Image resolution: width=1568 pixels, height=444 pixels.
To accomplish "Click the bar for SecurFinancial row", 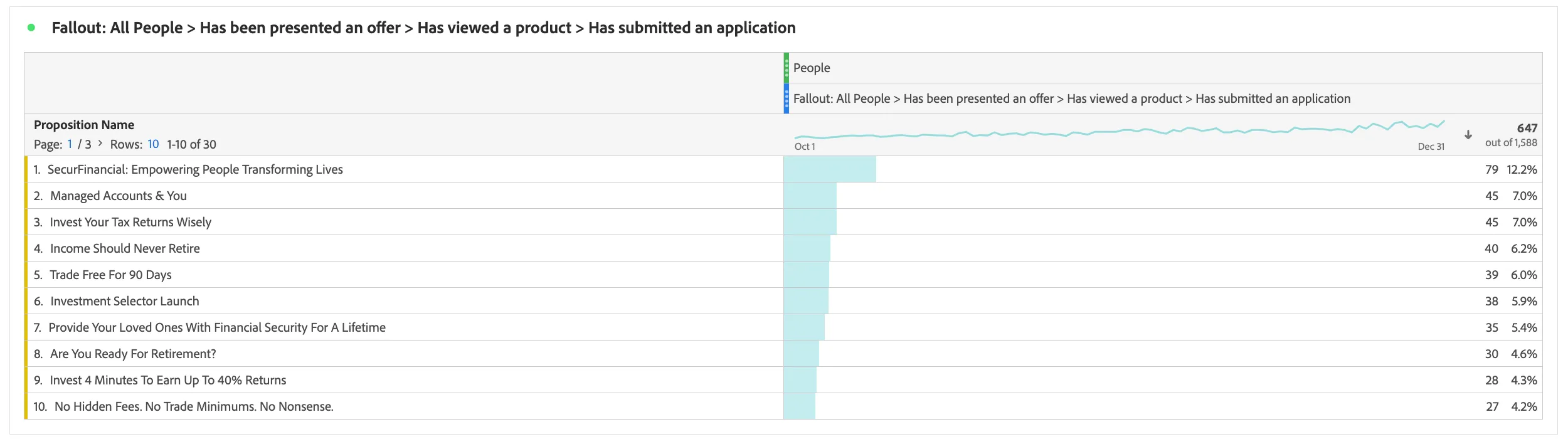I will tap(830, 169).
